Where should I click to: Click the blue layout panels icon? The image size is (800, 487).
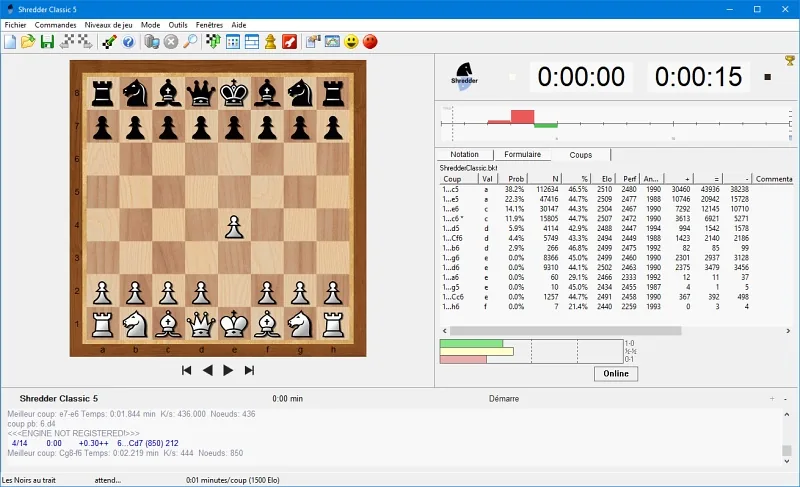[x=252, y=42]
